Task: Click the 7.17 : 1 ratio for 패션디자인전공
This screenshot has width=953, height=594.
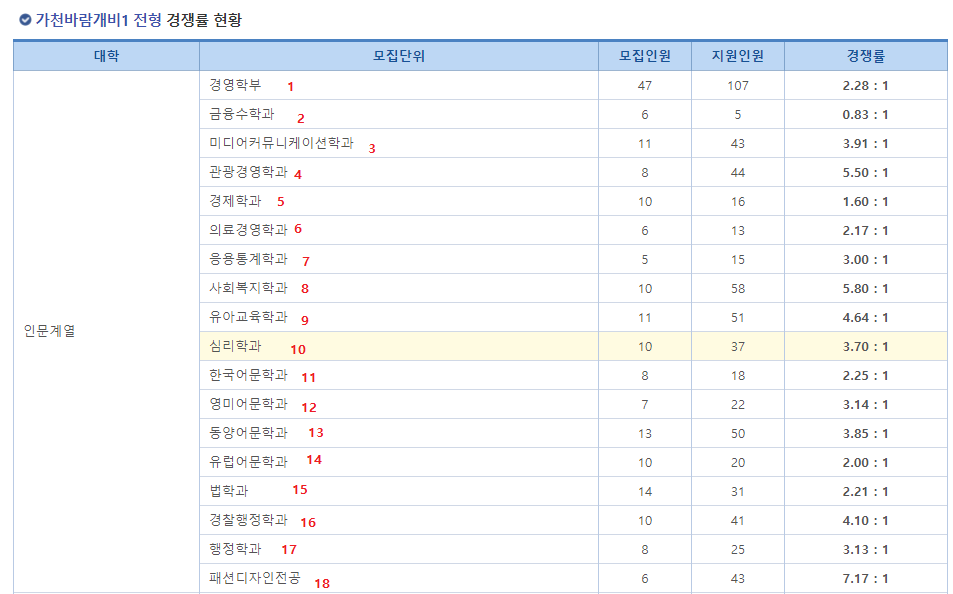Action: [x=865, y=579]
